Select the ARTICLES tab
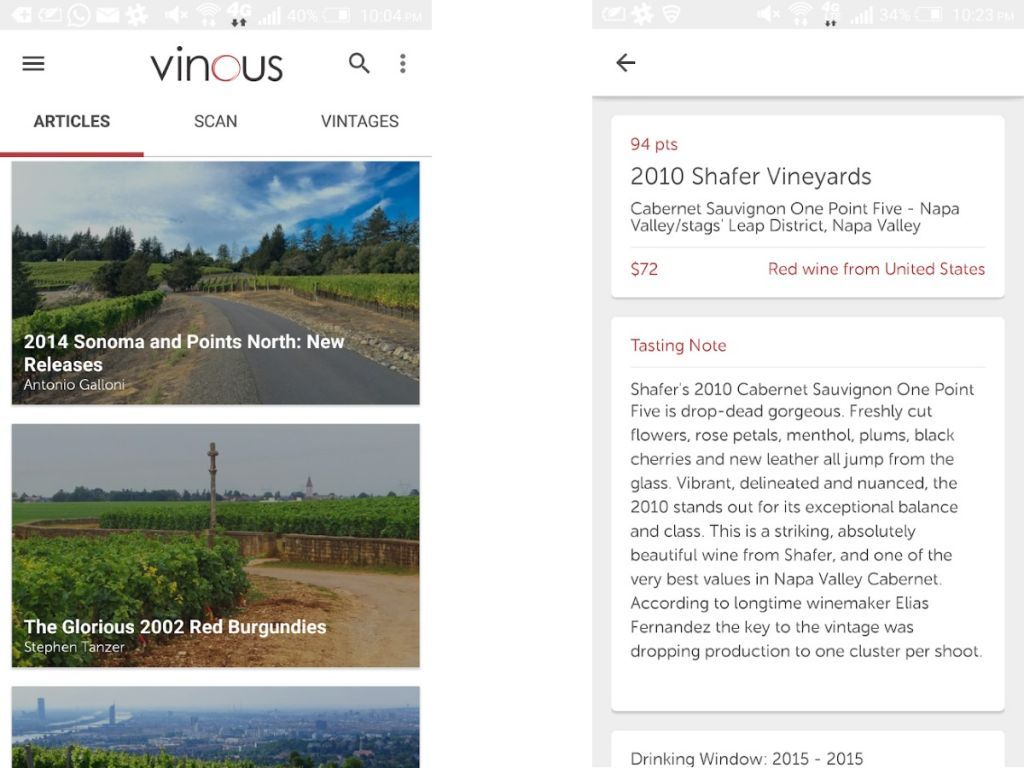Screen dimensions: 1024x768 click(x=71, y=121)
